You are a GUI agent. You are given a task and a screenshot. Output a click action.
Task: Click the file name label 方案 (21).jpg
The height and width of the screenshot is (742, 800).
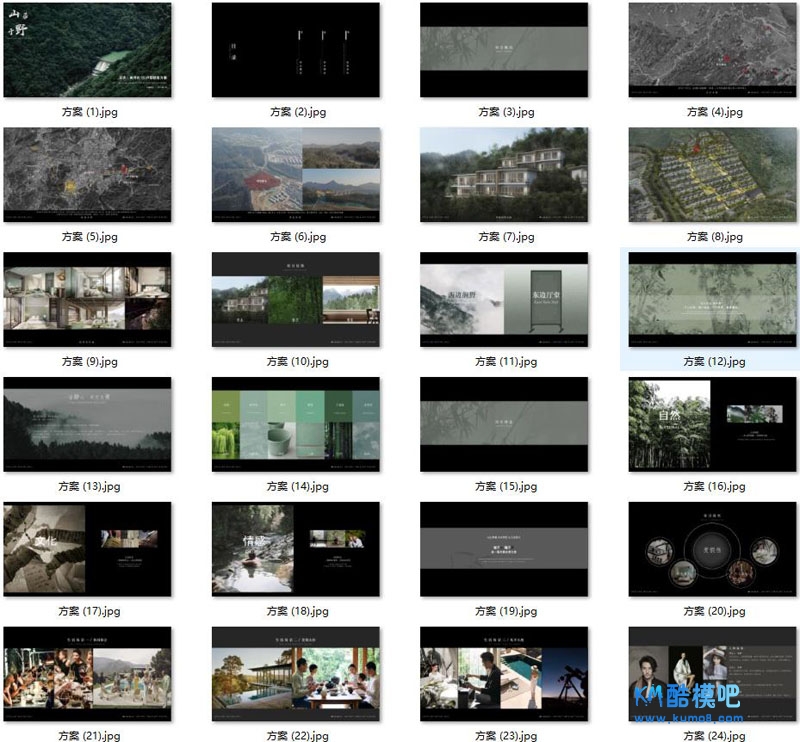click(89, 736)
